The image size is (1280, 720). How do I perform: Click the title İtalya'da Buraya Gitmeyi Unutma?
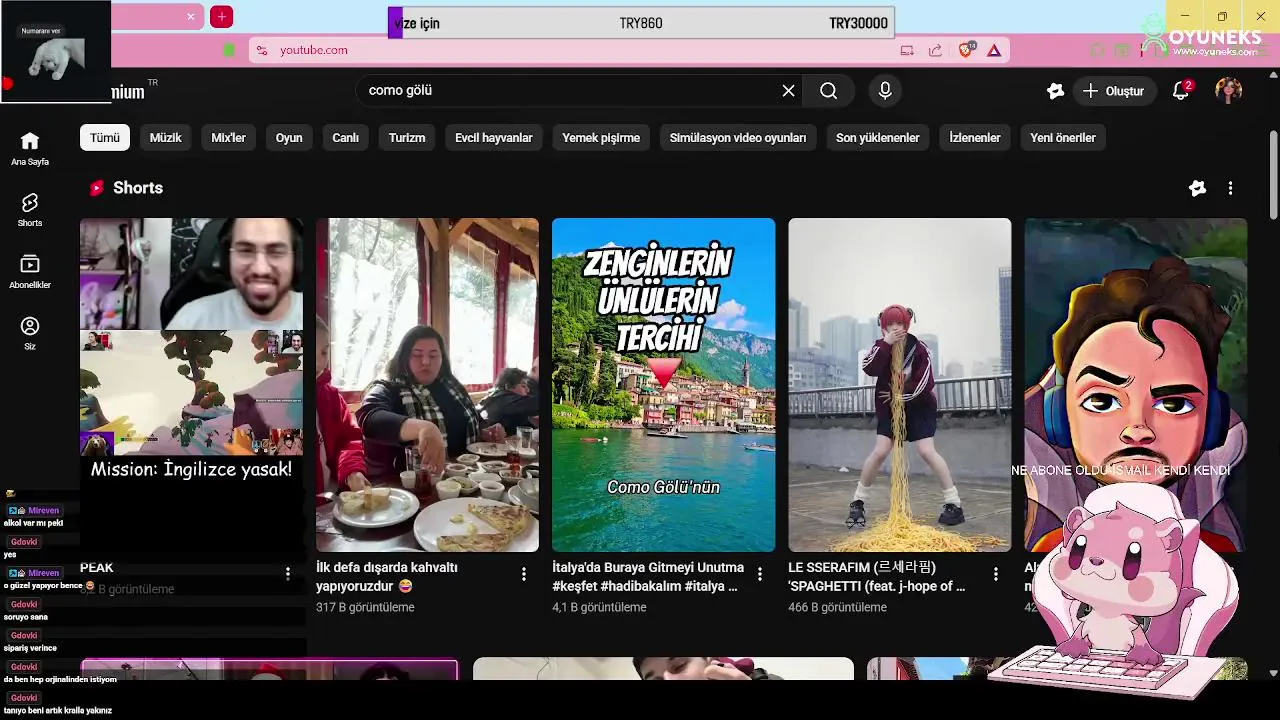tap(648, 577)
